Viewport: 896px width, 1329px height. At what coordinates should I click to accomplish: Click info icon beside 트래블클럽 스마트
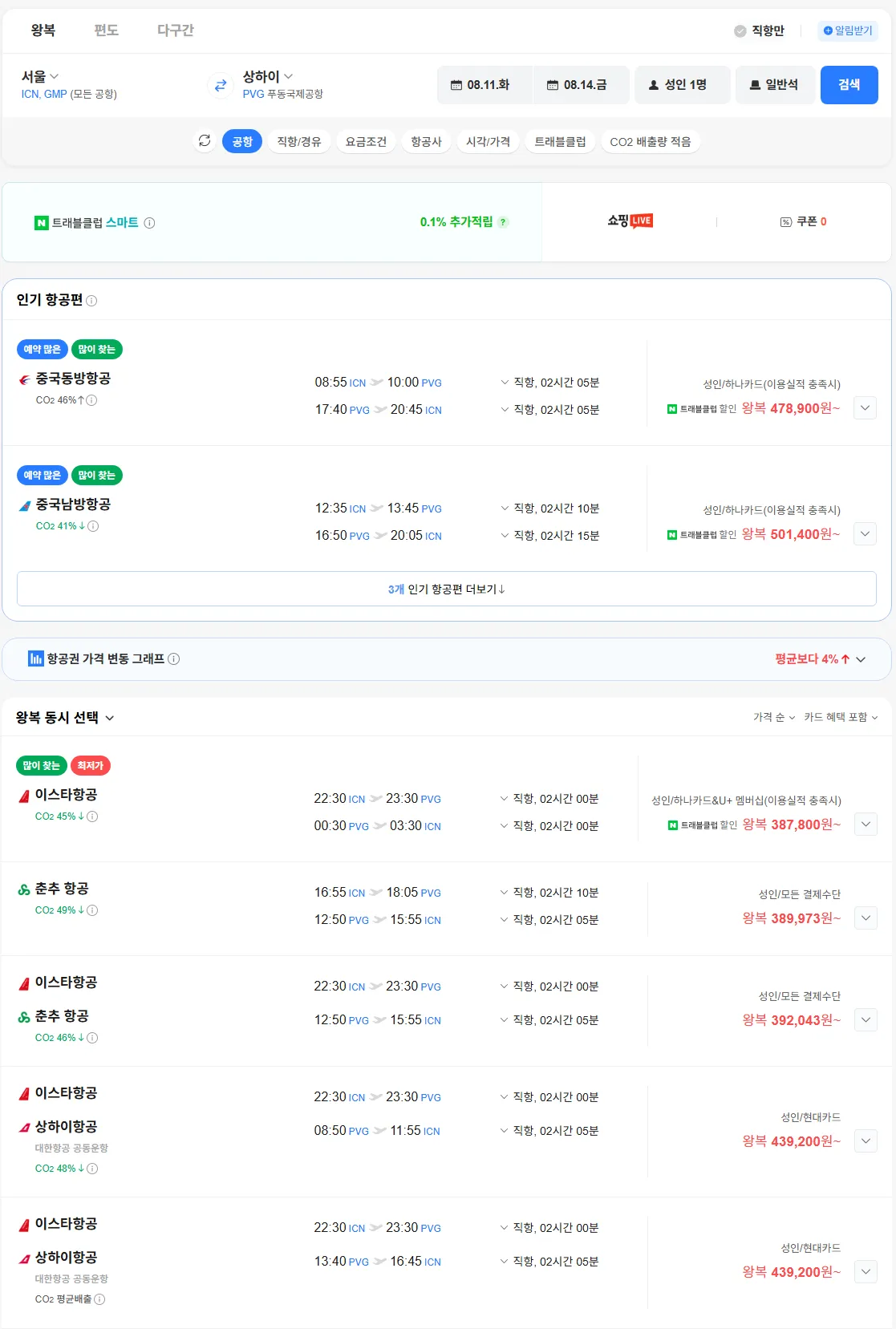pos(149,223)
